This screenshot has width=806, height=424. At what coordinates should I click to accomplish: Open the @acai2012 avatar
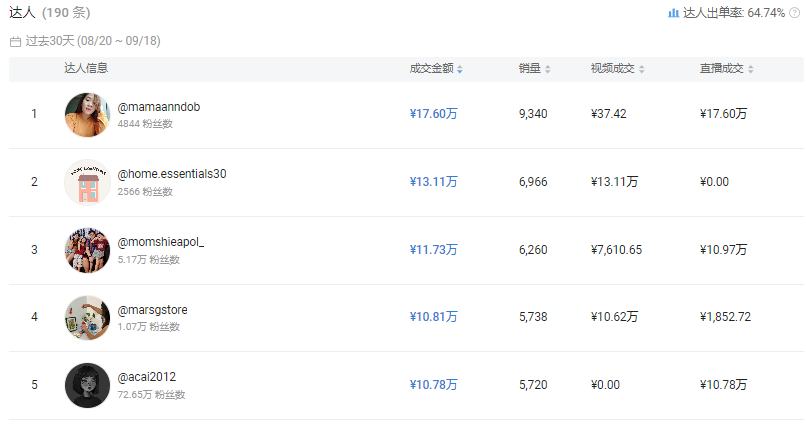pos(87,385)
